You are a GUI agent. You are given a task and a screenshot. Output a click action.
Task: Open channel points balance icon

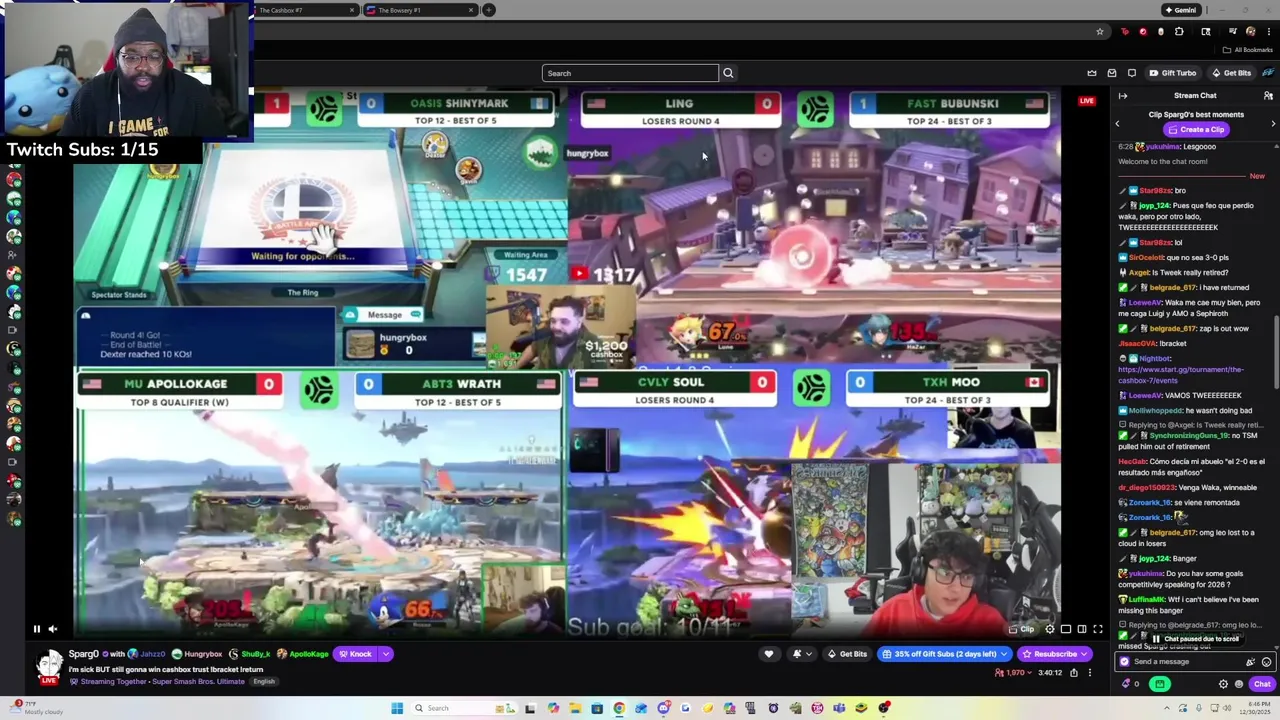click(x=1130, y=684)
